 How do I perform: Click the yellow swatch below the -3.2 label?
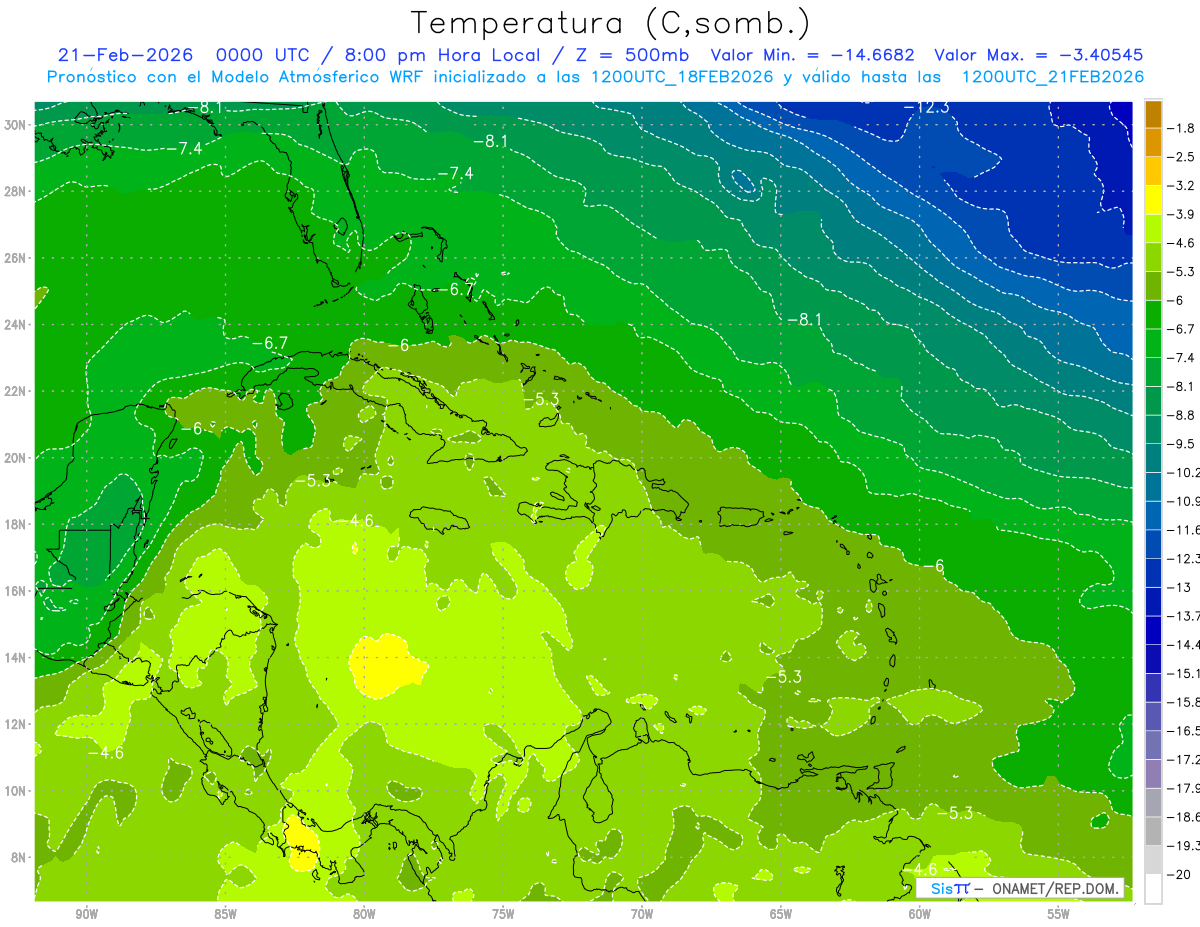pyautogui.click(x=1153, y=200)
